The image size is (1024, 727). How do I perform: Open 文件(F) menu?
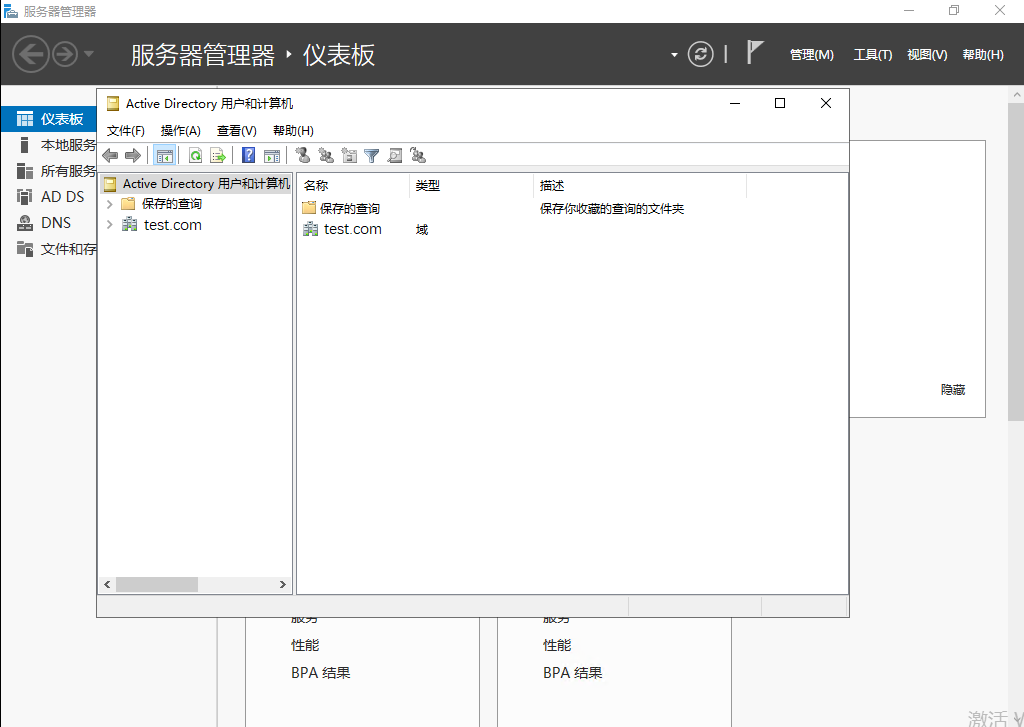[x=125, y=131]
